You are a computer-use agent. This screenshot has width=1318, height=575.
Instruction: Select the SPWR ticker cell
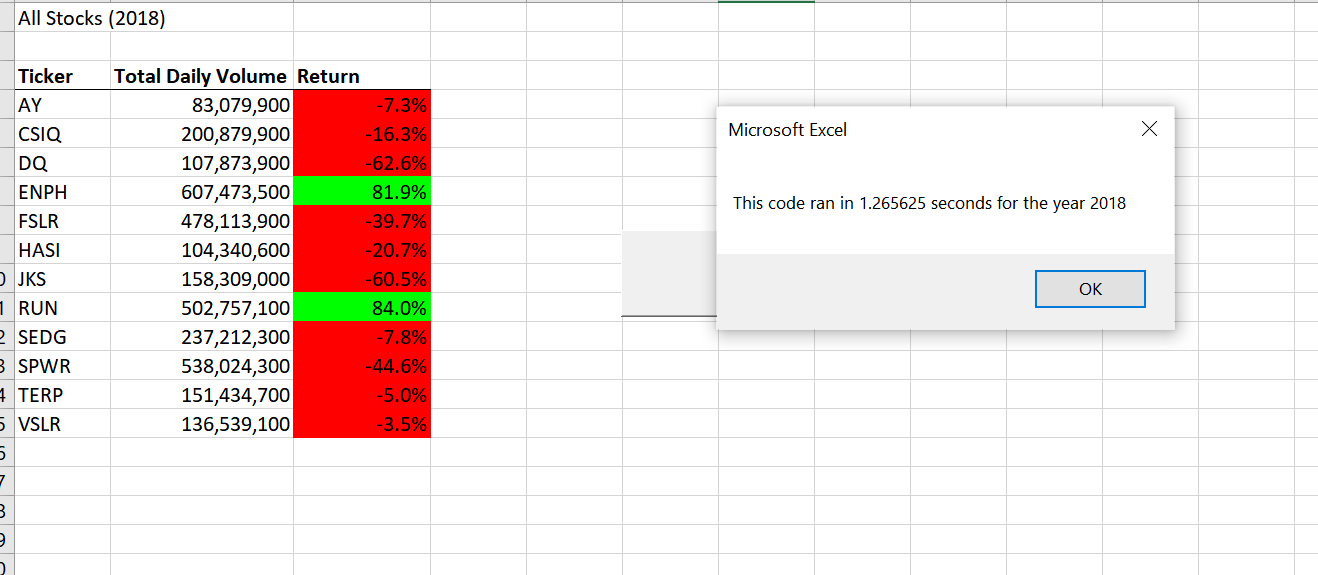coord(63,366)
